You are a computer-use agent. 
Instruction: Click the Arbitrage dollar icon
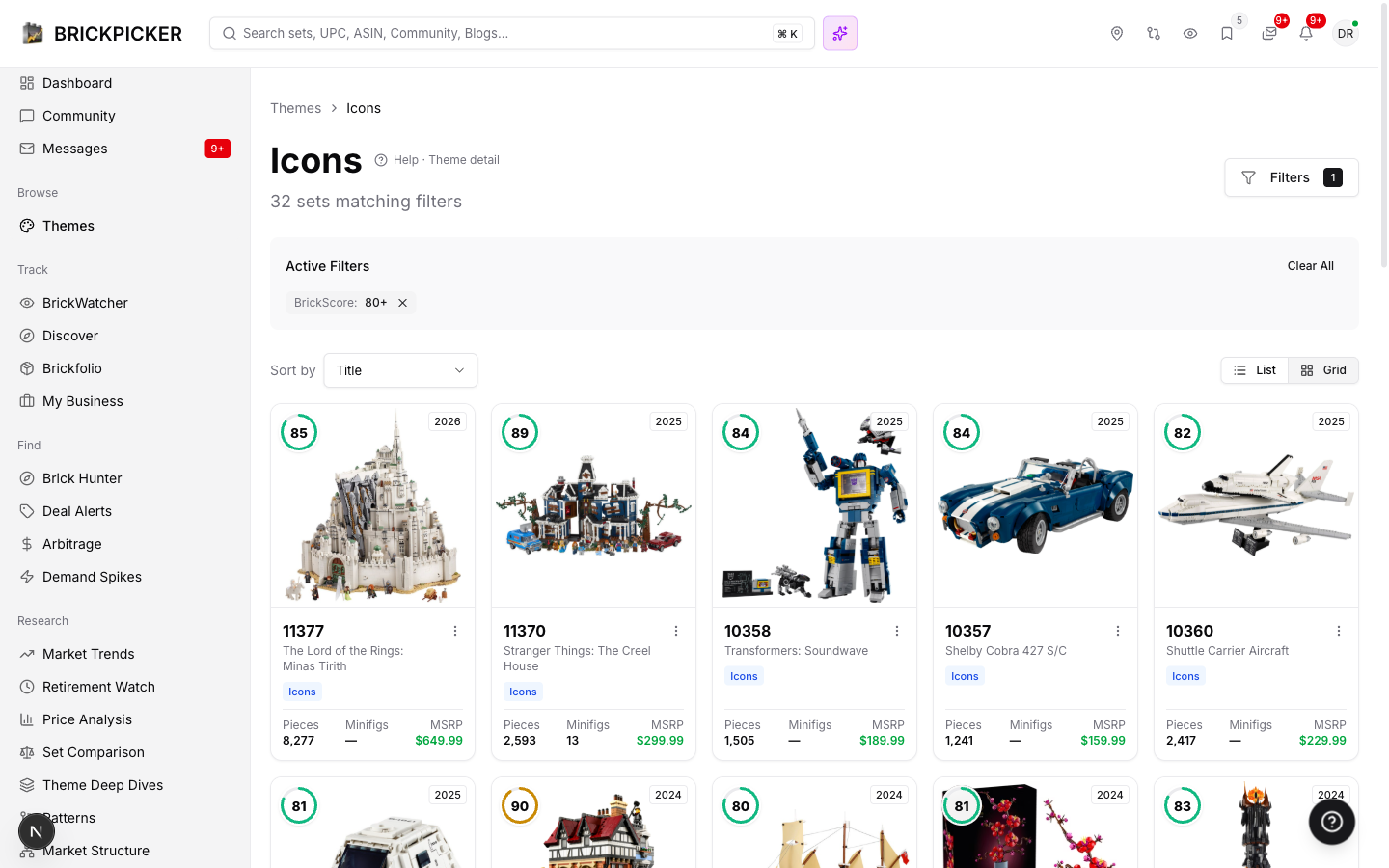pos(27,544)
